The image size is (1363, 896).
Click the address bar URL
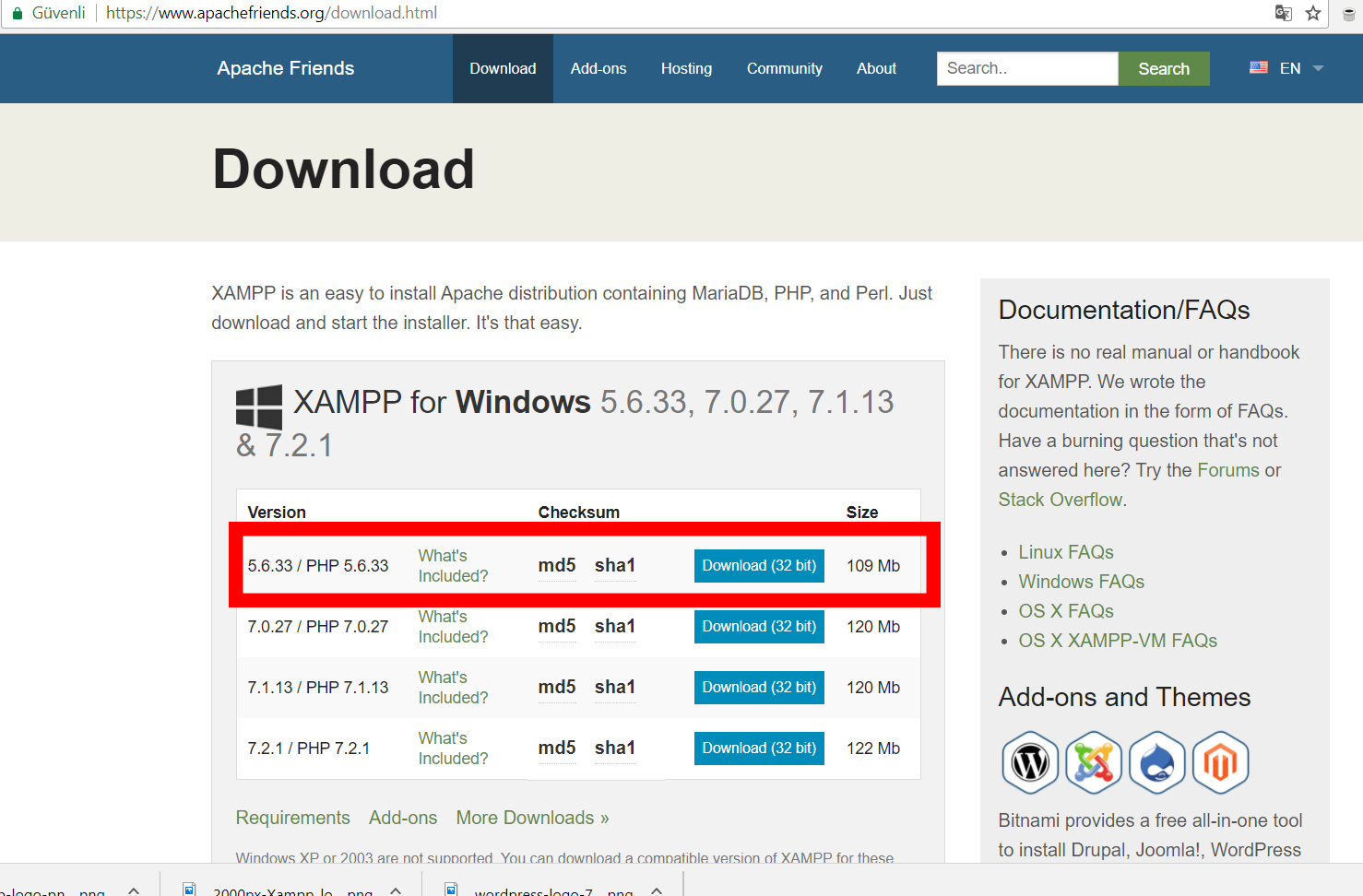[x=271, y=13]
